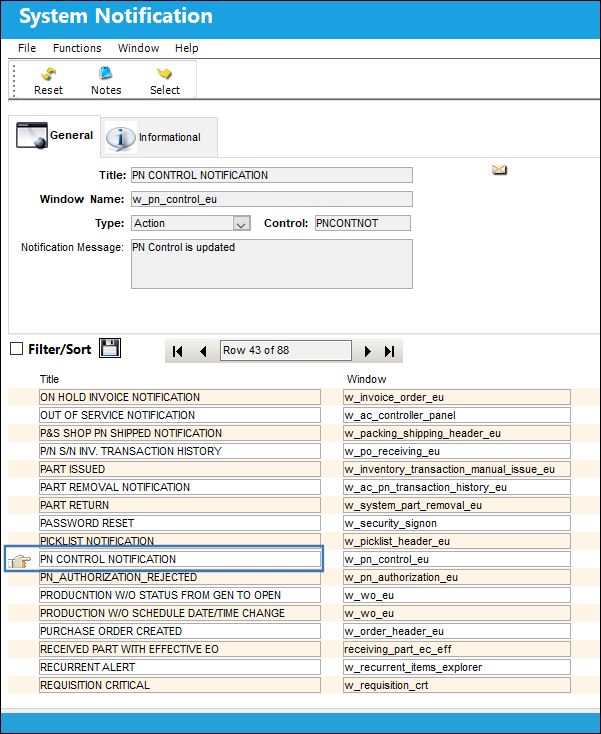Click the General tab window icon
Image resolution: width=601 pixels, height=734 pixels.
32,135
